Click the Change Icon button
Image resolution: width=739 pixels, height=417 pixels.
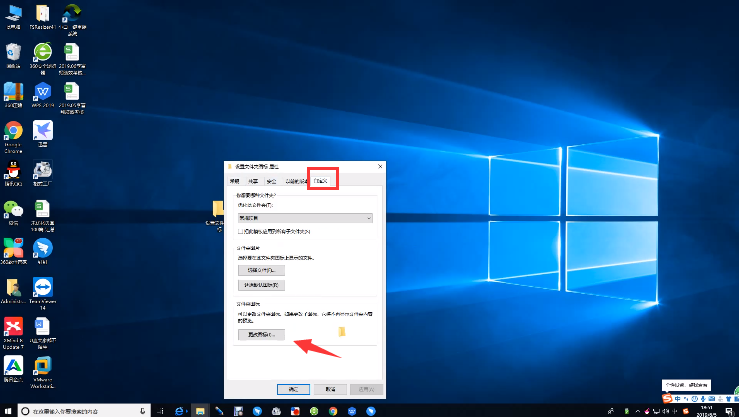(260, 333)
